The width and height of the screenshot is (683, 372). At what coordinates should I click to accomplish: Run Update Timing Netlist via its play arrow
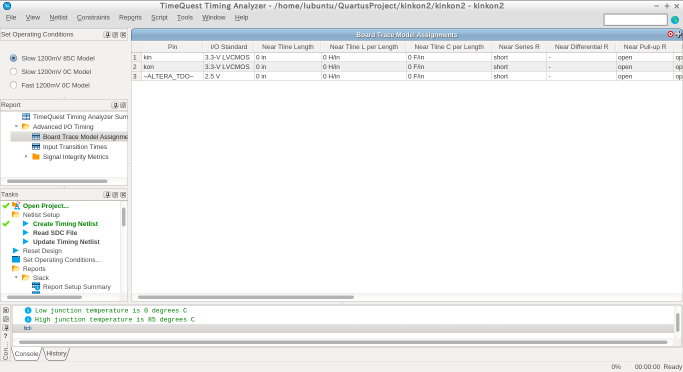[x=26, y=242]
